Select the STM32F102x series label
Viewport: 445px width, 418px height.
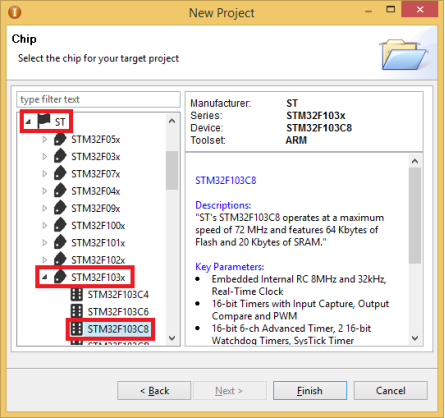point(98,260)
